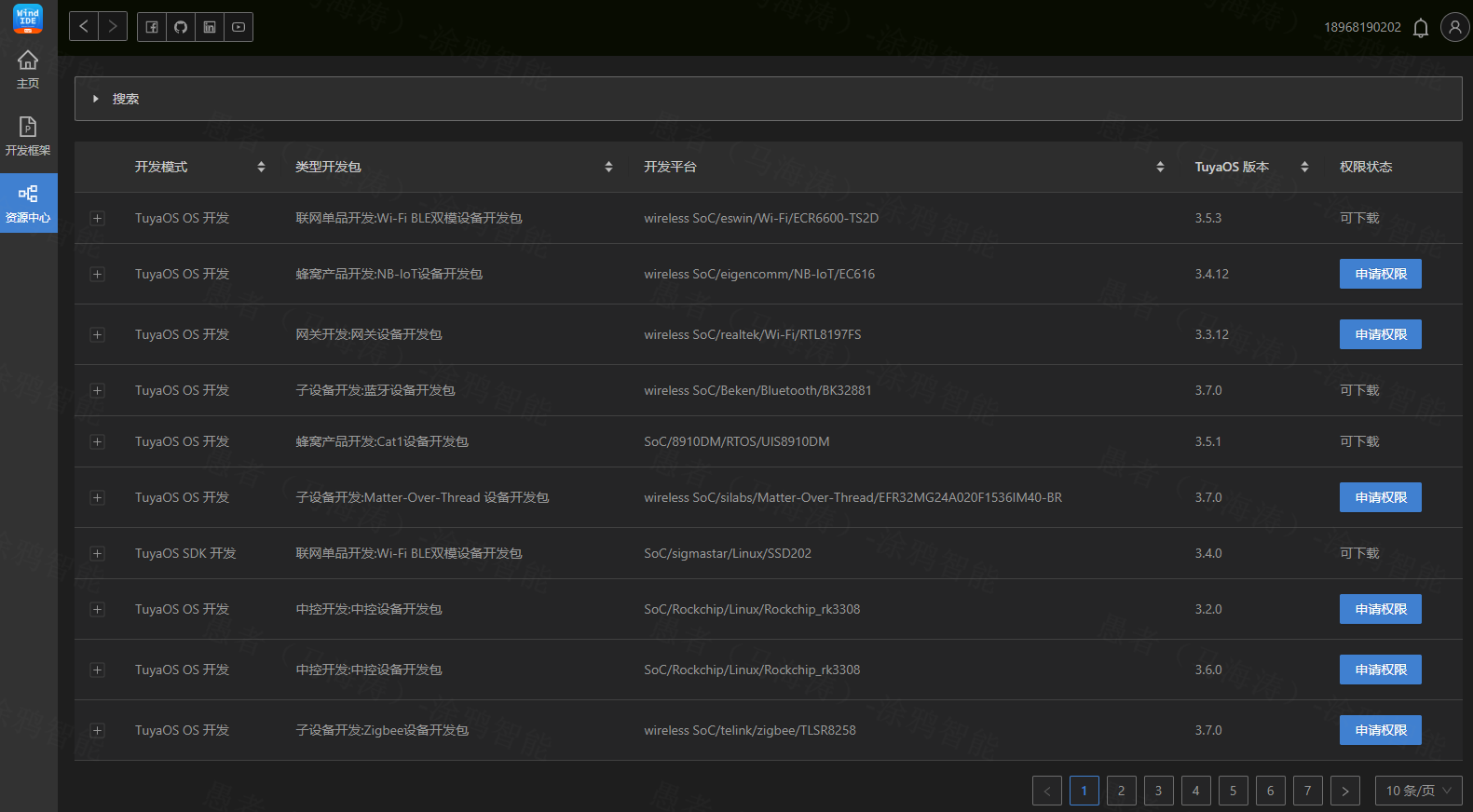Go to previous page arrow in pagination
This screenshot has width=1473, height=812.
[1047, 791]
